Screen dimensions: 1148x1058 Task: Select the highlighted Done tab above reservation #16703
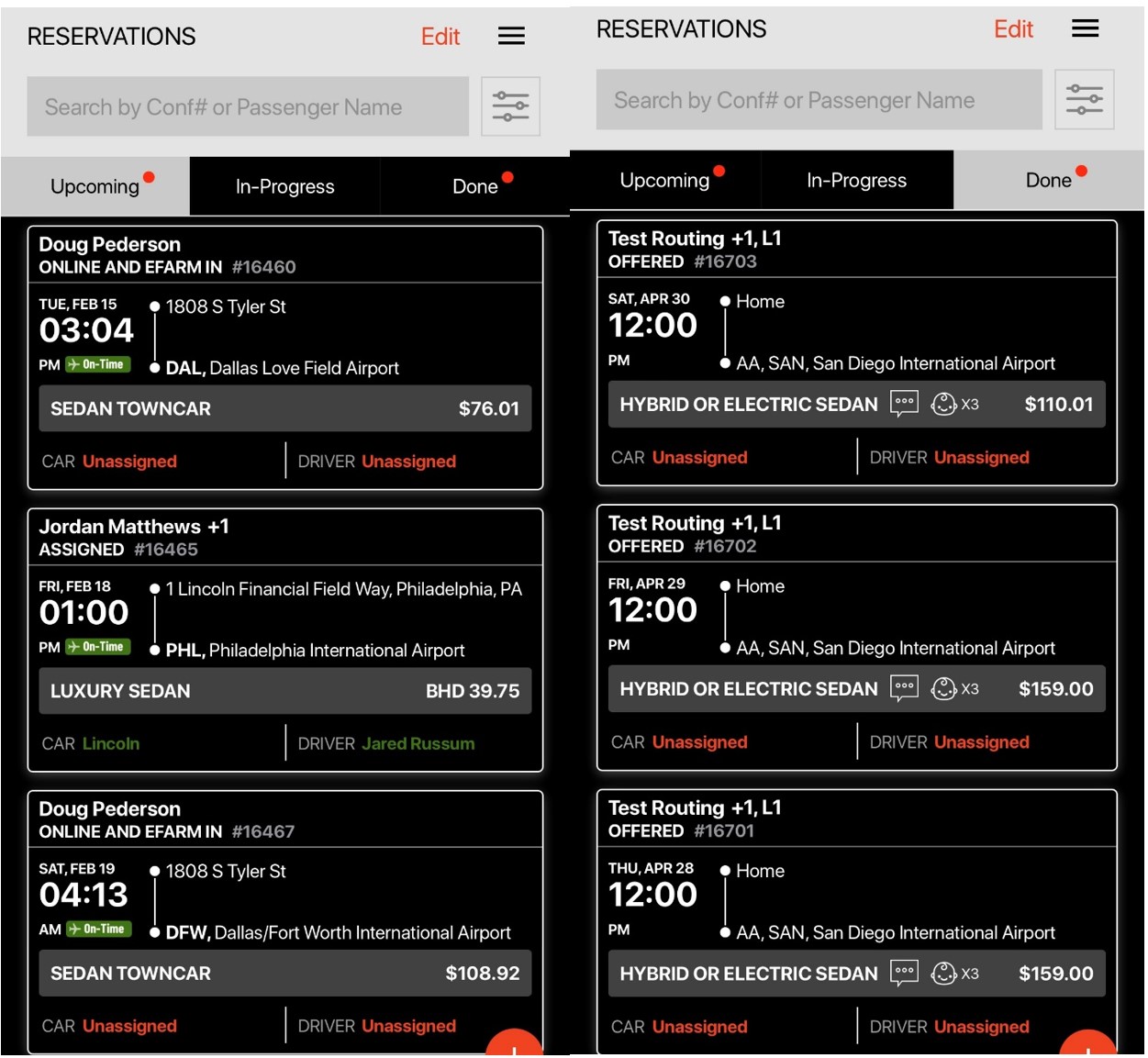coord(1048,181)
